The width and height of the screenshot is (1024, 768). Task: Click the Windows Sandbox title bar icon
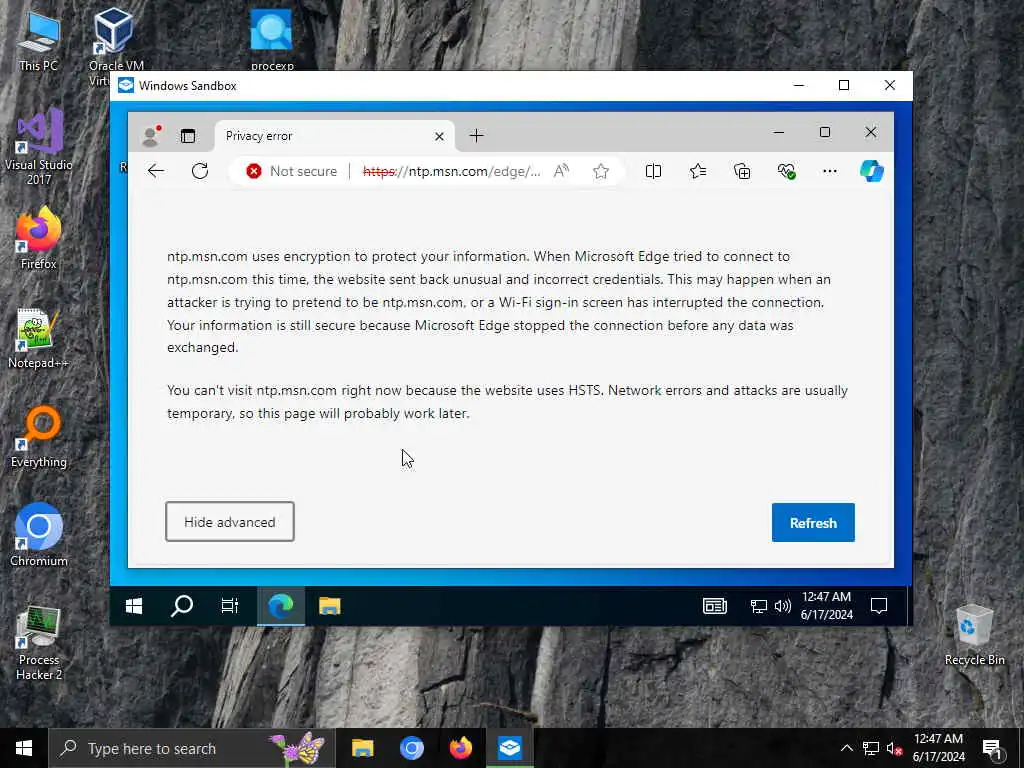click(x=126, y=86)
